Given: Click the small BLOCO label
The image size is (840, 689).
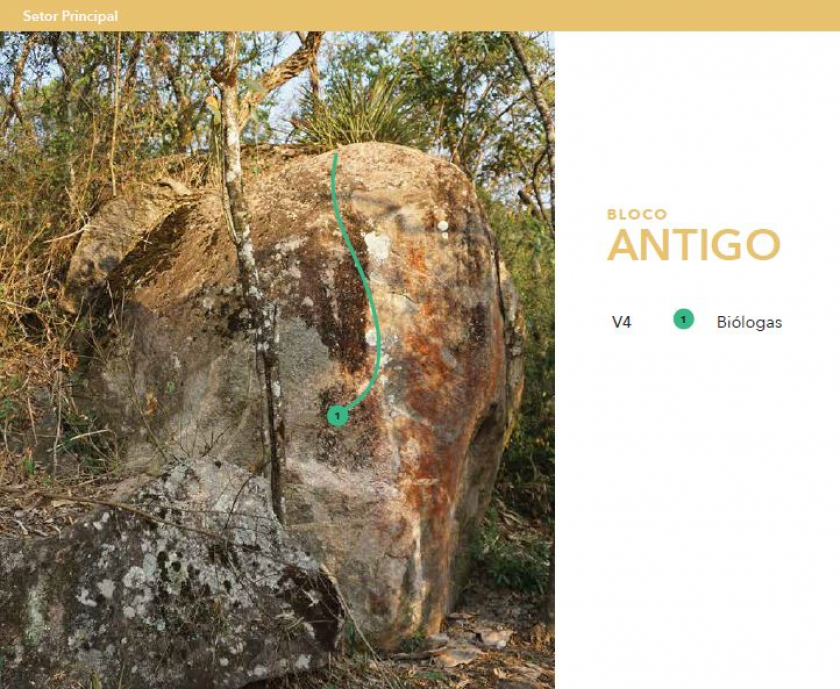Looking at the screenshot, I should [637, 214].
